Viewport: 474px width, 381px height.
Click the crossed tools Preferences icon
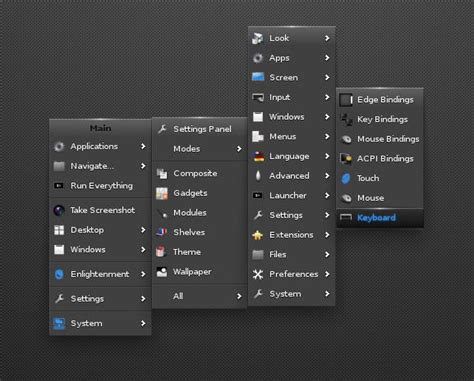258,274
